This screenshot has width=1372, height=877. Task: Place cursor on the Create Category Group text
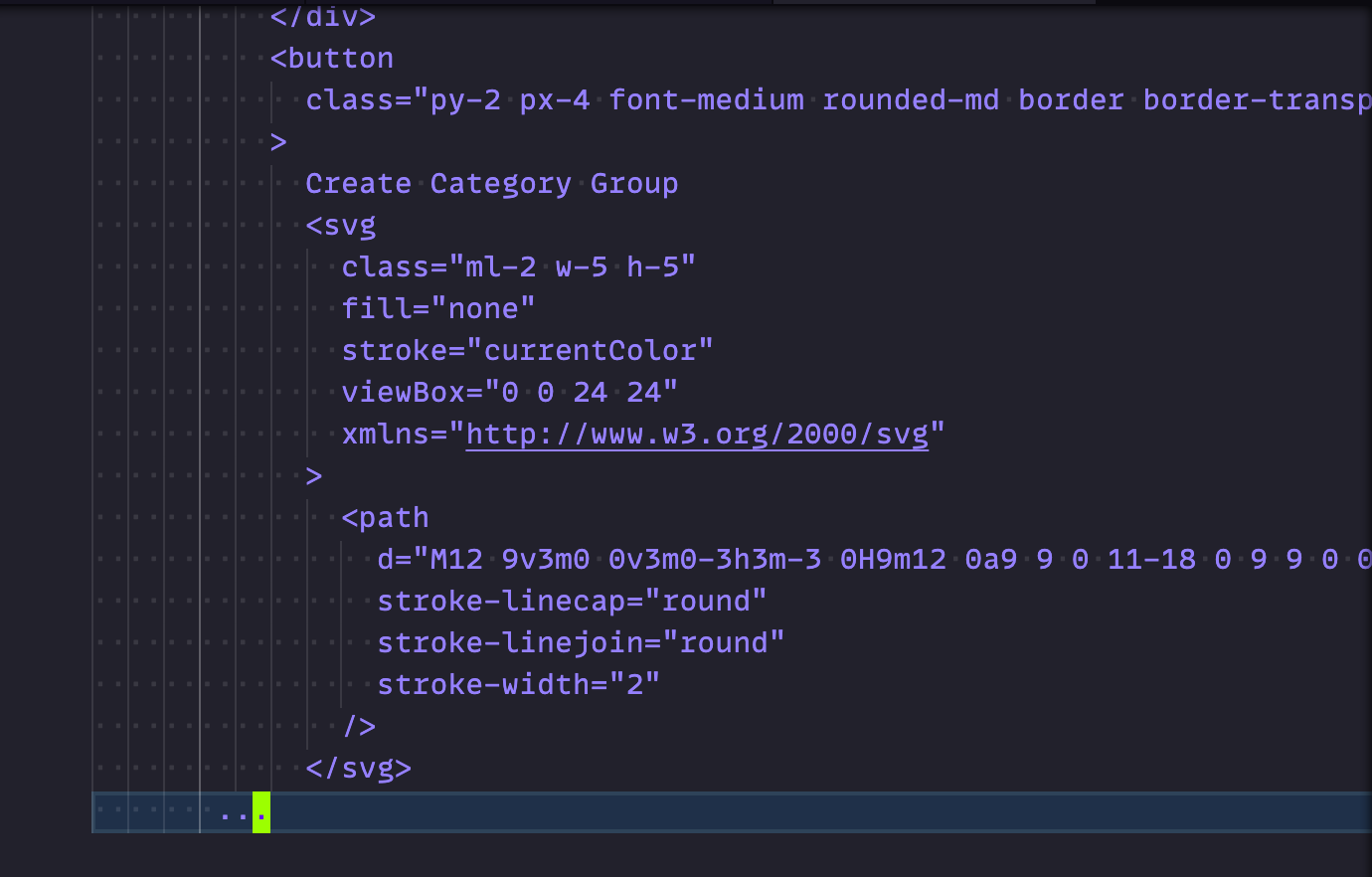(x=491, y=183)
